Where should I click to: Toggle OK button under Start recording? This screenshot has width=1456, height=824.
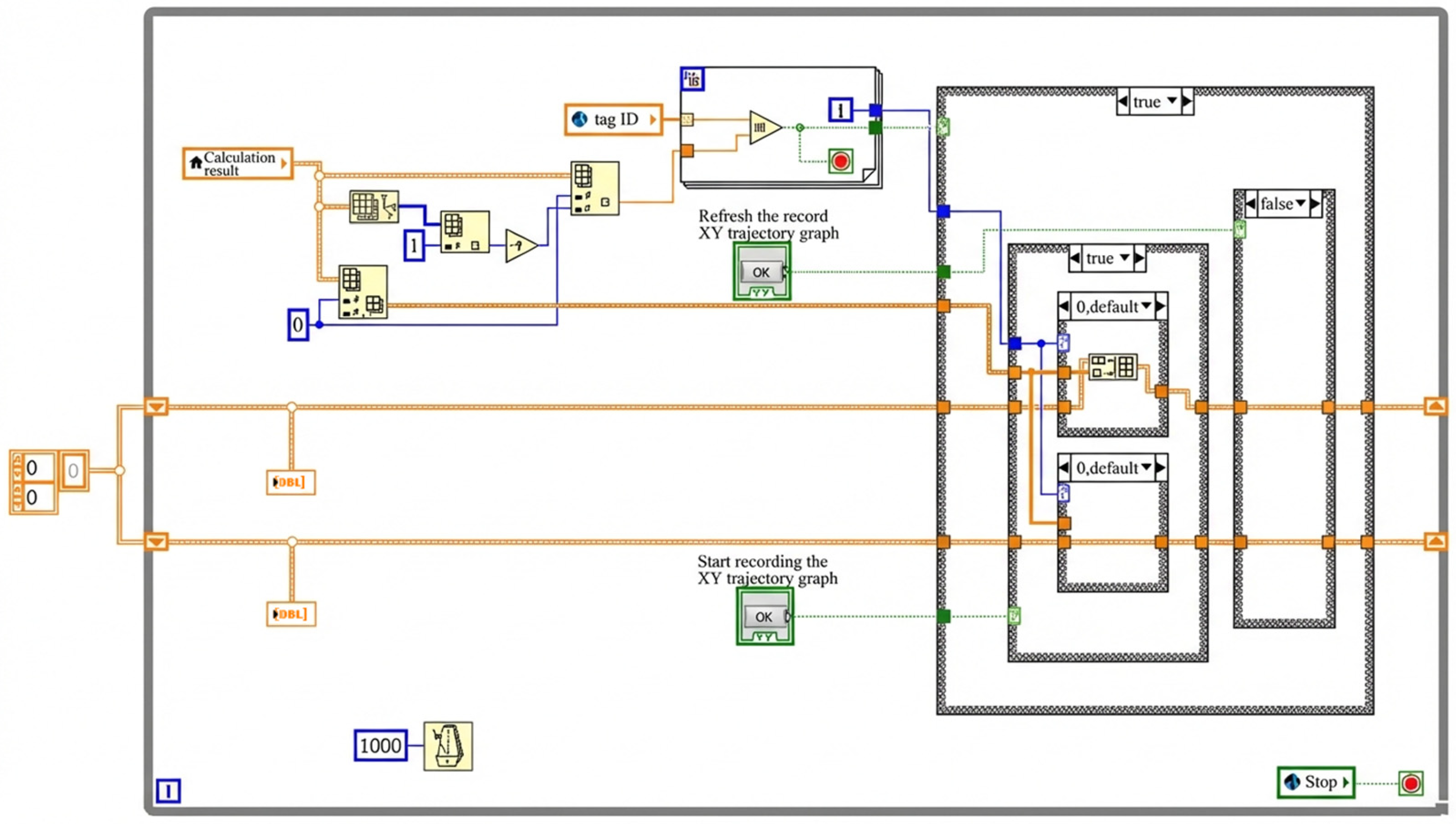[x=764, y=616]
